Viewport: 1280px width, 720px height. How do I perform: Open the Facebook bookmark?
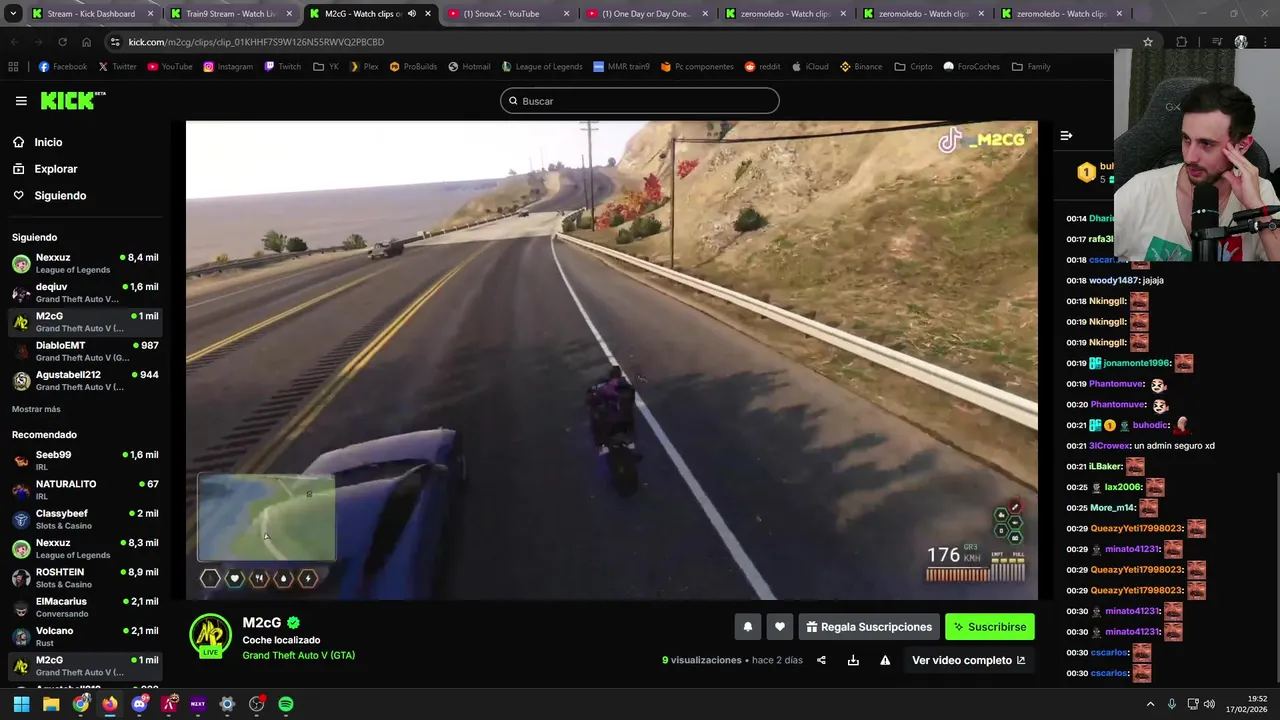tap(62, 67)
